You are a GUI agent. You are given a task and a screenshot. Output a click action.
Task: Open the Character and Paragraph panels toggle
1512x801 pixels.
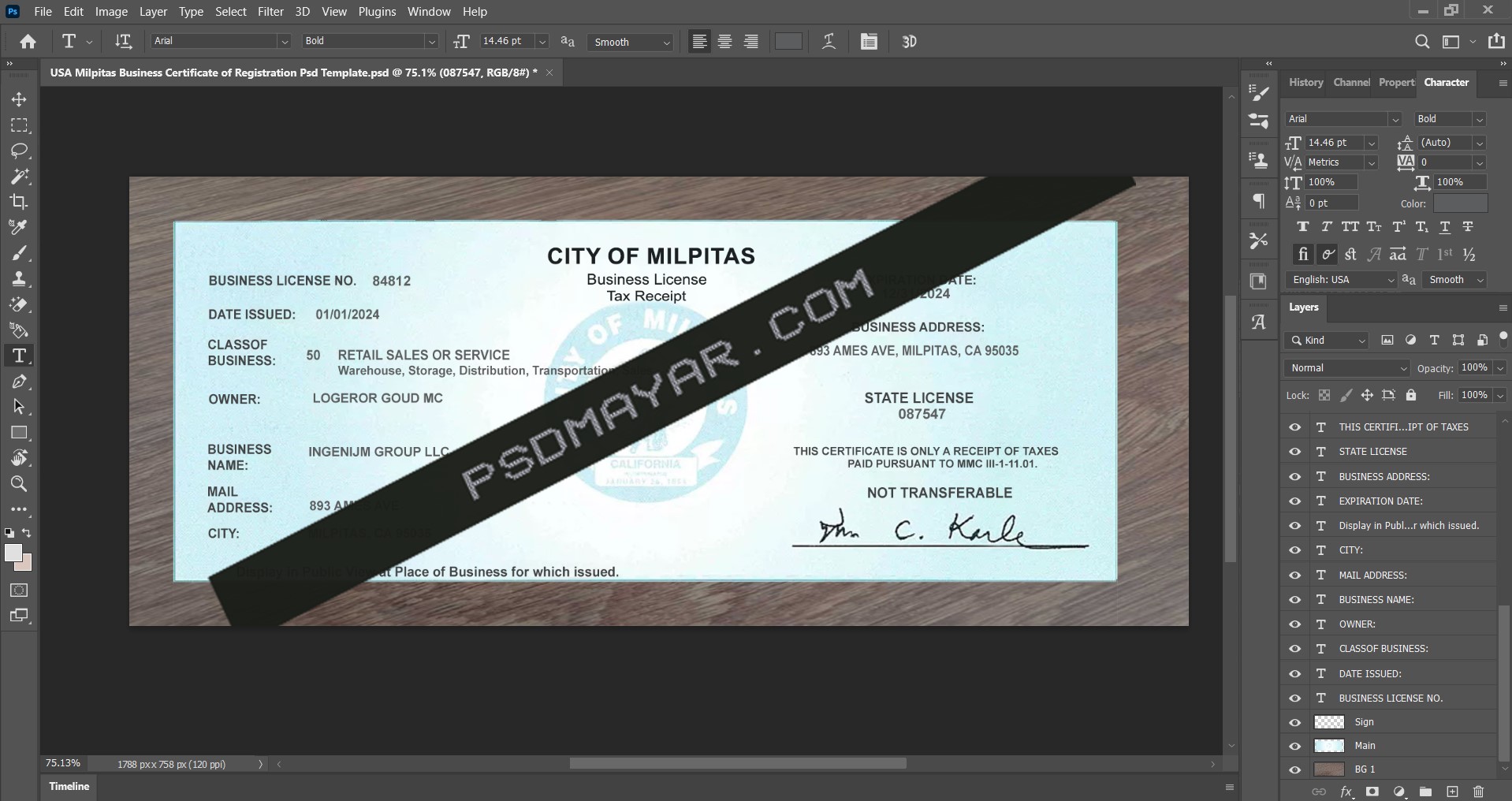[869, 42]
